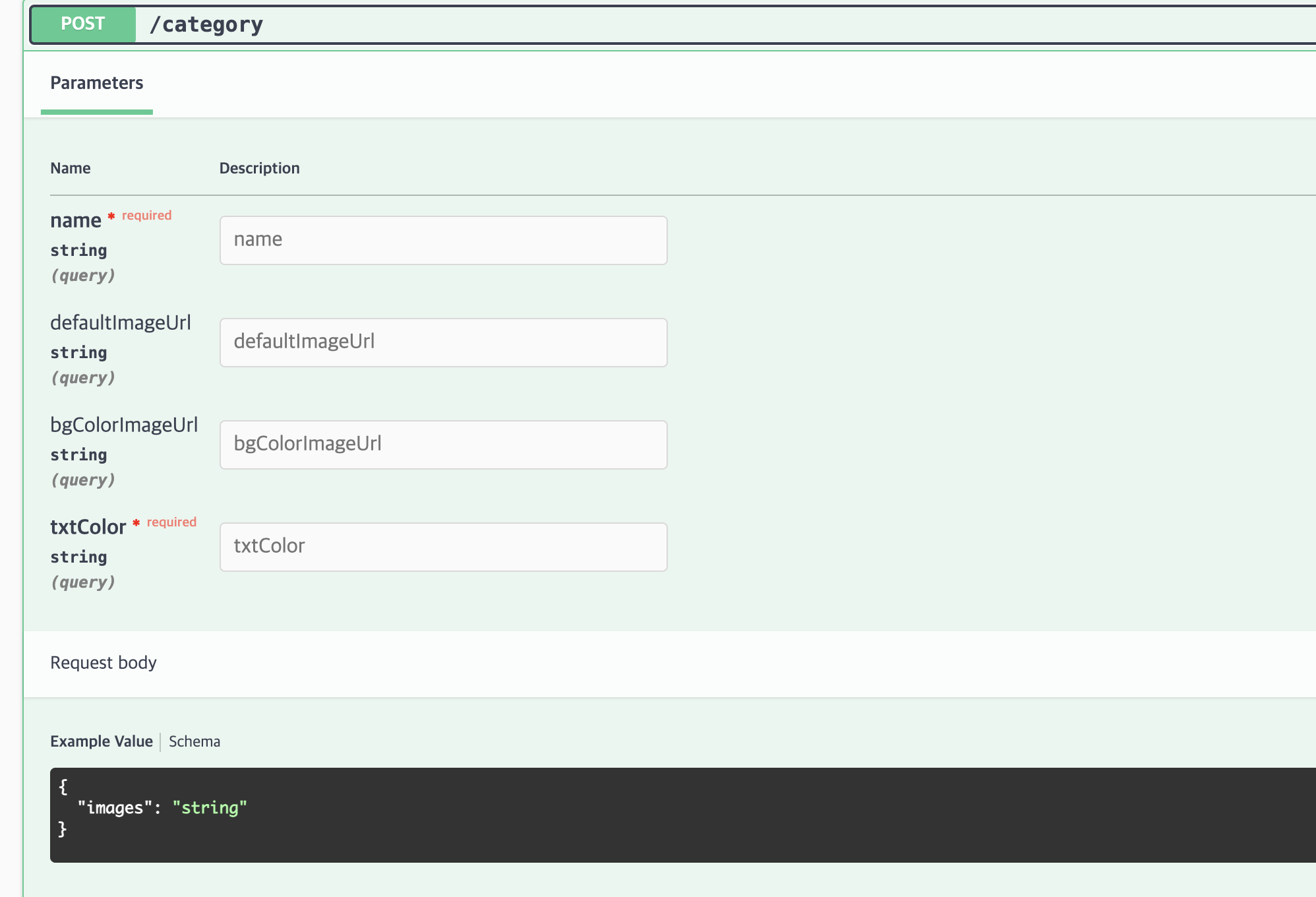The height and width of the screenshot is (897, 1316).
Task: Click the required marker beside name
Action: [x=140, y=216]
